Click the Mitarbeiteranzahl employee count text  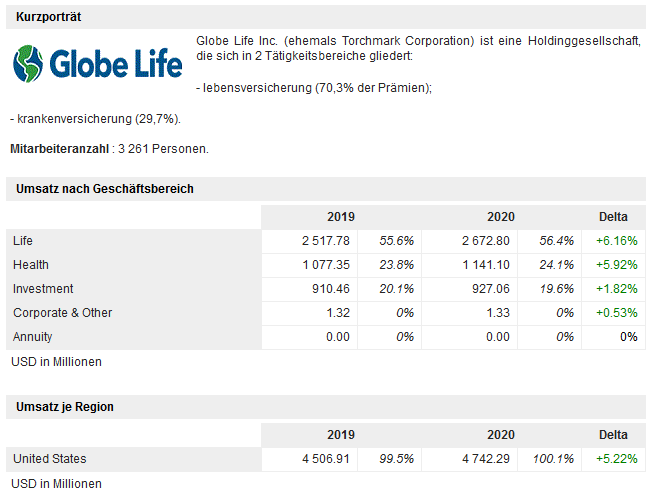tap(109, 149)
